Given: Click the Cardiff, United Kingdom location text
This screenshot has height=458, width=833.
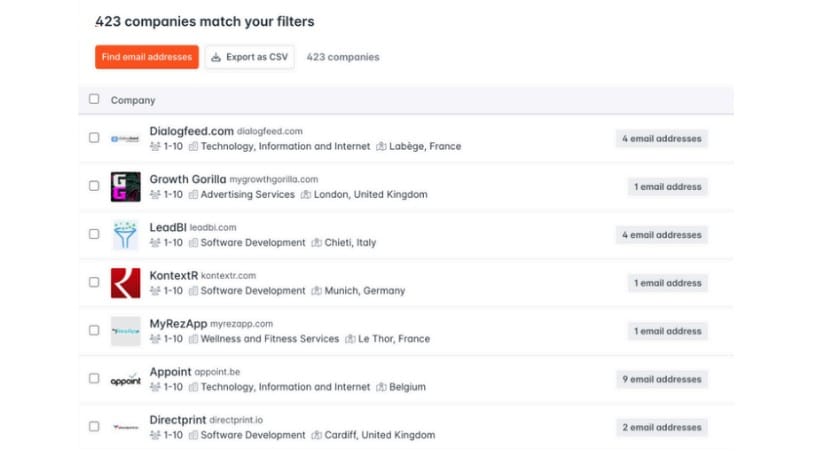Looking at the screenshot, I should [x=380, y=435].
